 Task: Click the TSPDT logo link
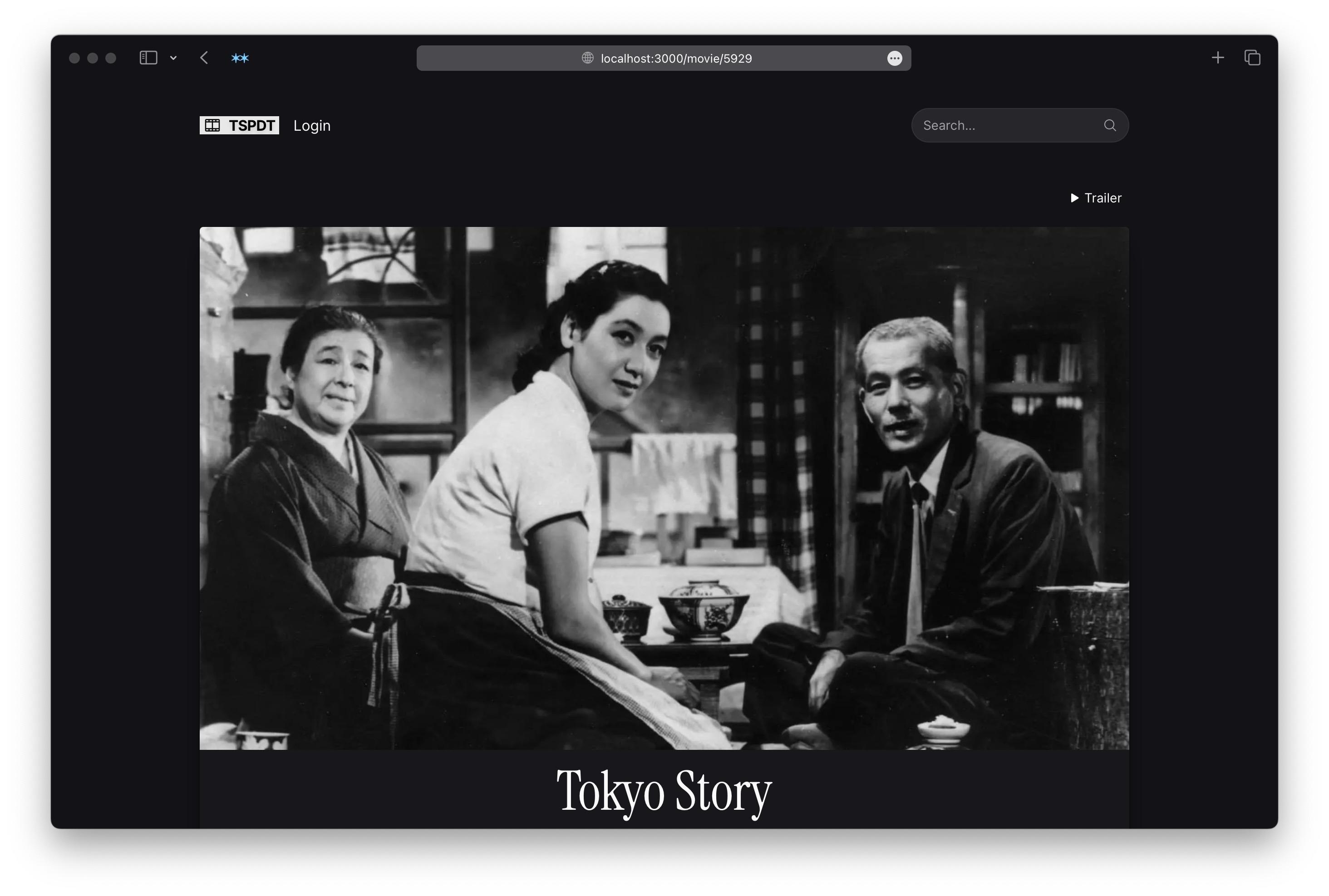(x=239, y=125)
